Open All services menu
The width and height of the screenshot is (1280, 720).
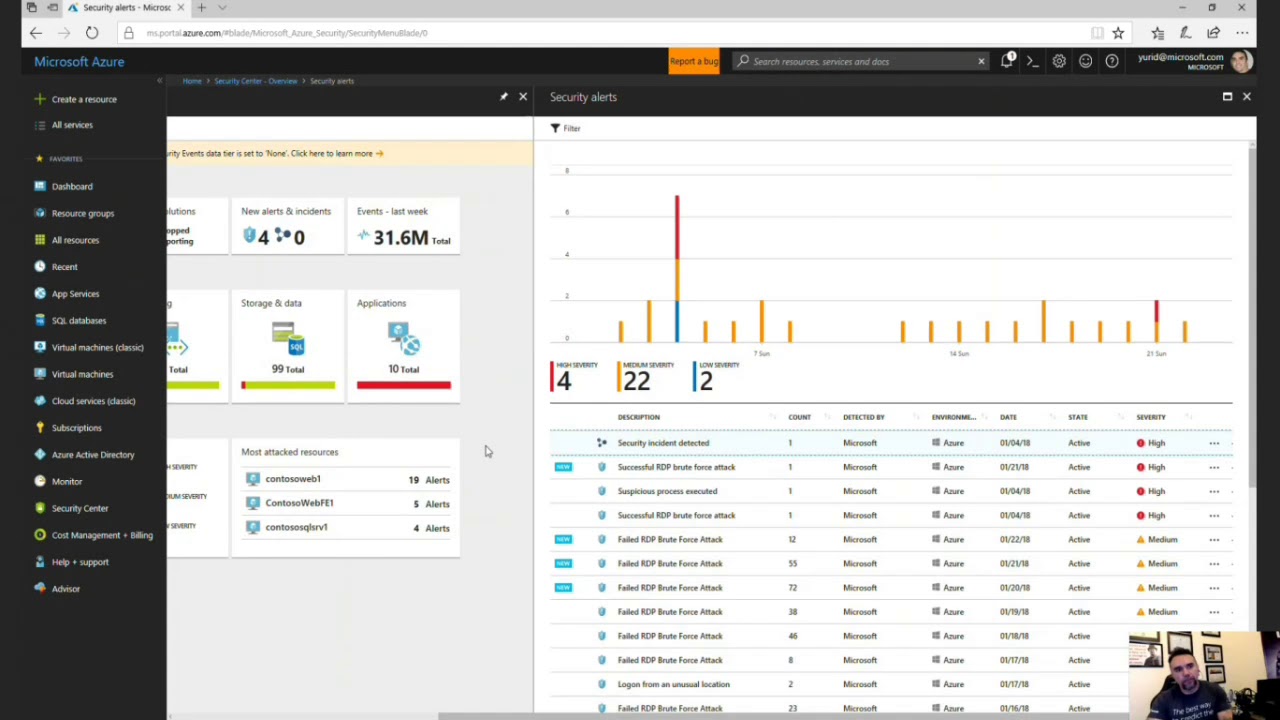pos(72,125)
